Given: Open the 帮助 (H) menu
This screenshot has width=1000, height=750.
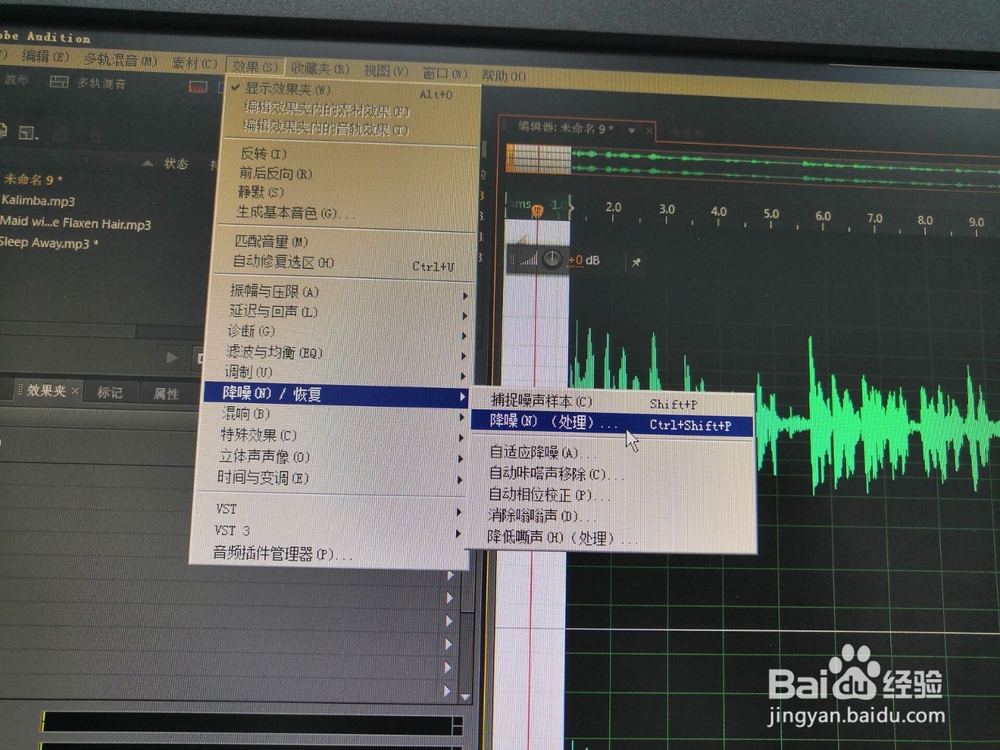Looking at the screenshot, I should click(x=503, y=76).
